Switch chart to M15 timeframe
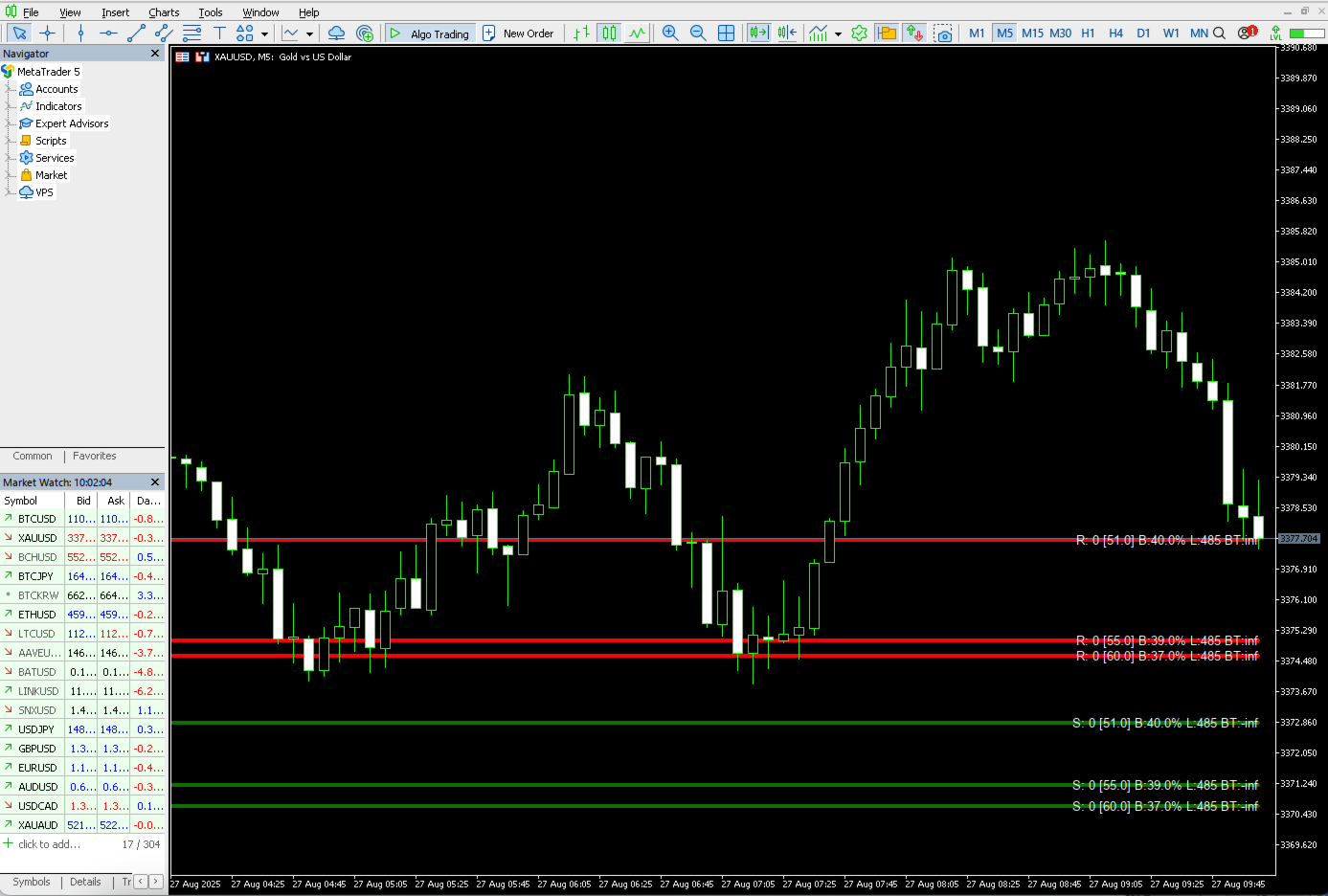The height and width of the screenshot is (896, 1328). (1032, 34)
